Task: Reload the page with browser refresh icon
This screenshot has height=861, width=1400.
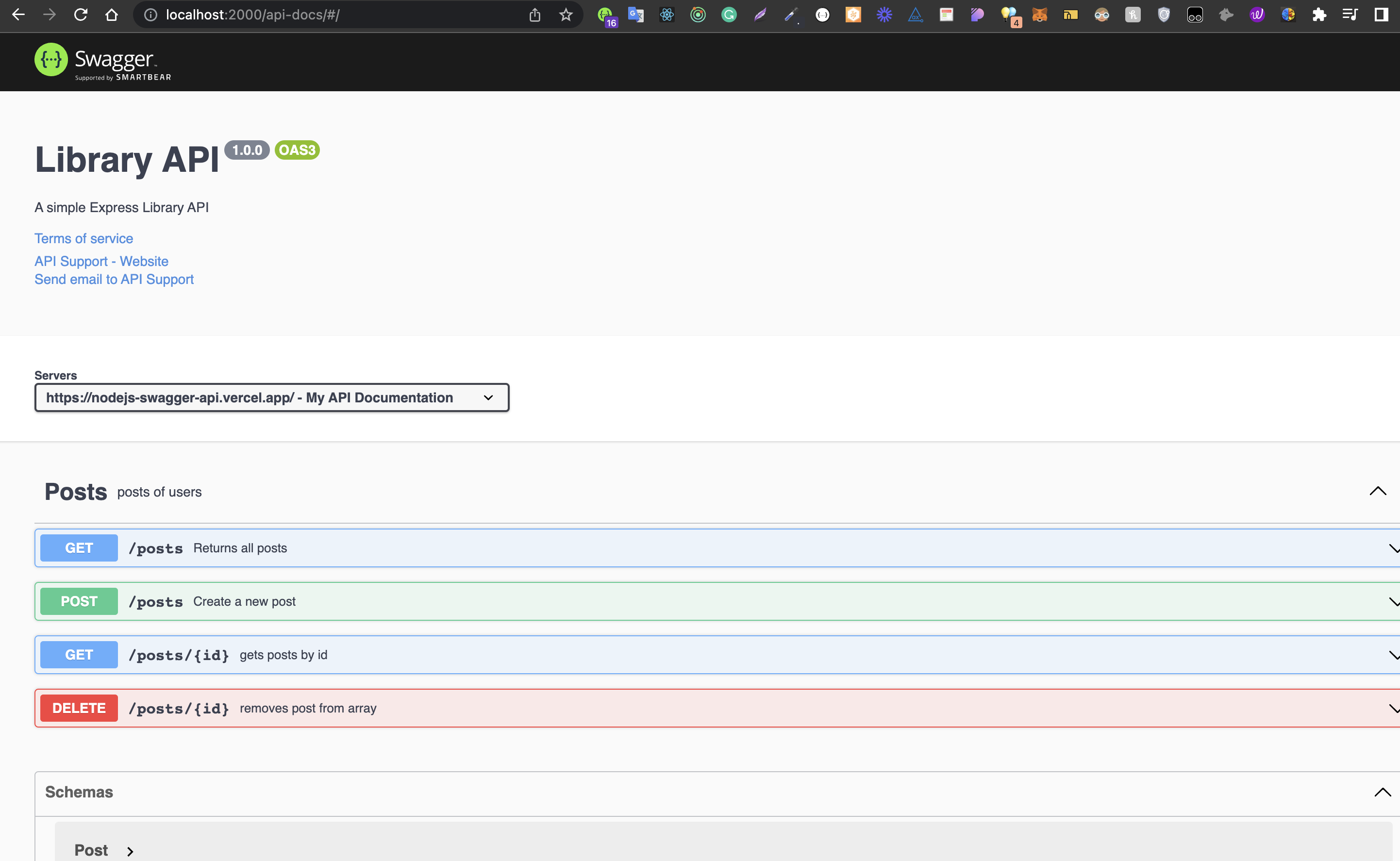Action: [x=81, y=15]
